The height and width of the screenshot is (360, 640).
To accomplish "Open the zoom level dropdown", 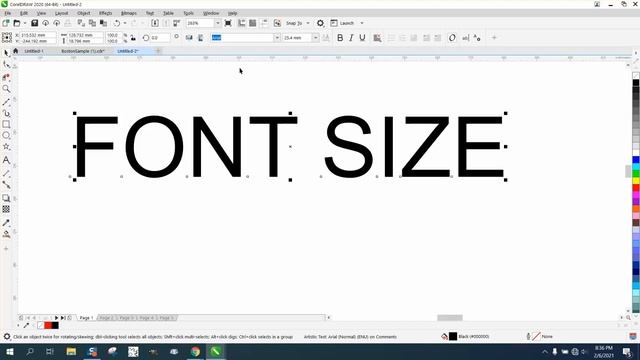I will (x=217, y=23).
